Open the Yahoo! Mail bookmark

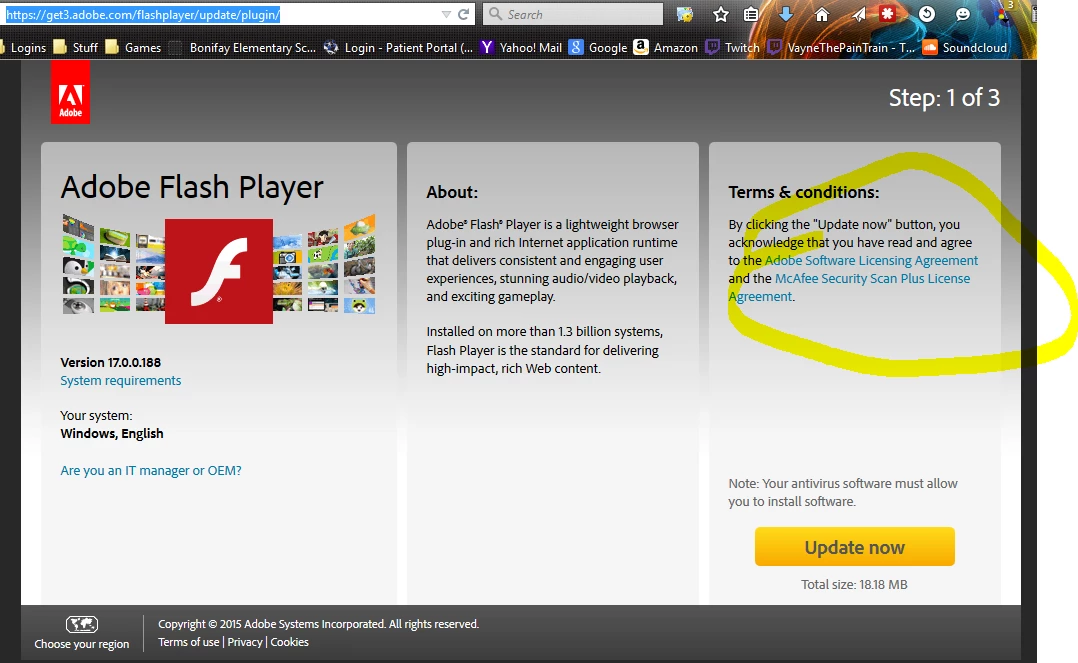click(521, 47)
